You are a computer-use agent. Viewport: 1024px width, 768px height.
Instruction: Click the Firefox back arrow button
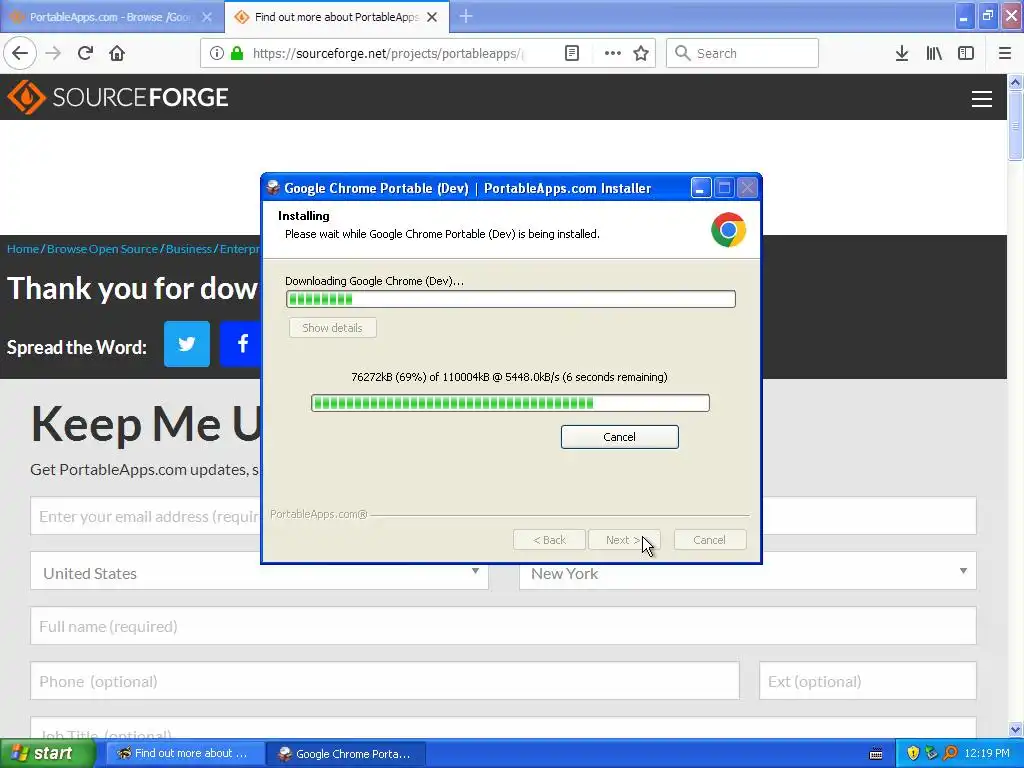pyautogui.click(x=20, y=53)
